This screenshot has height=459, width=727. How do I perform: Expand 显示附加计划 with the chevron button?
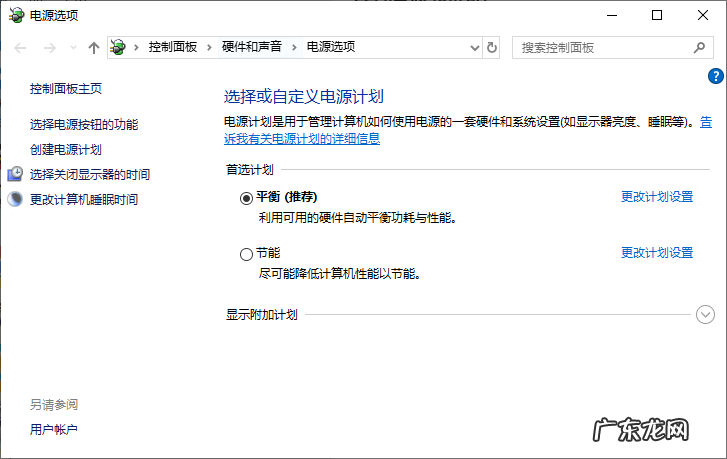pos(705,314)
